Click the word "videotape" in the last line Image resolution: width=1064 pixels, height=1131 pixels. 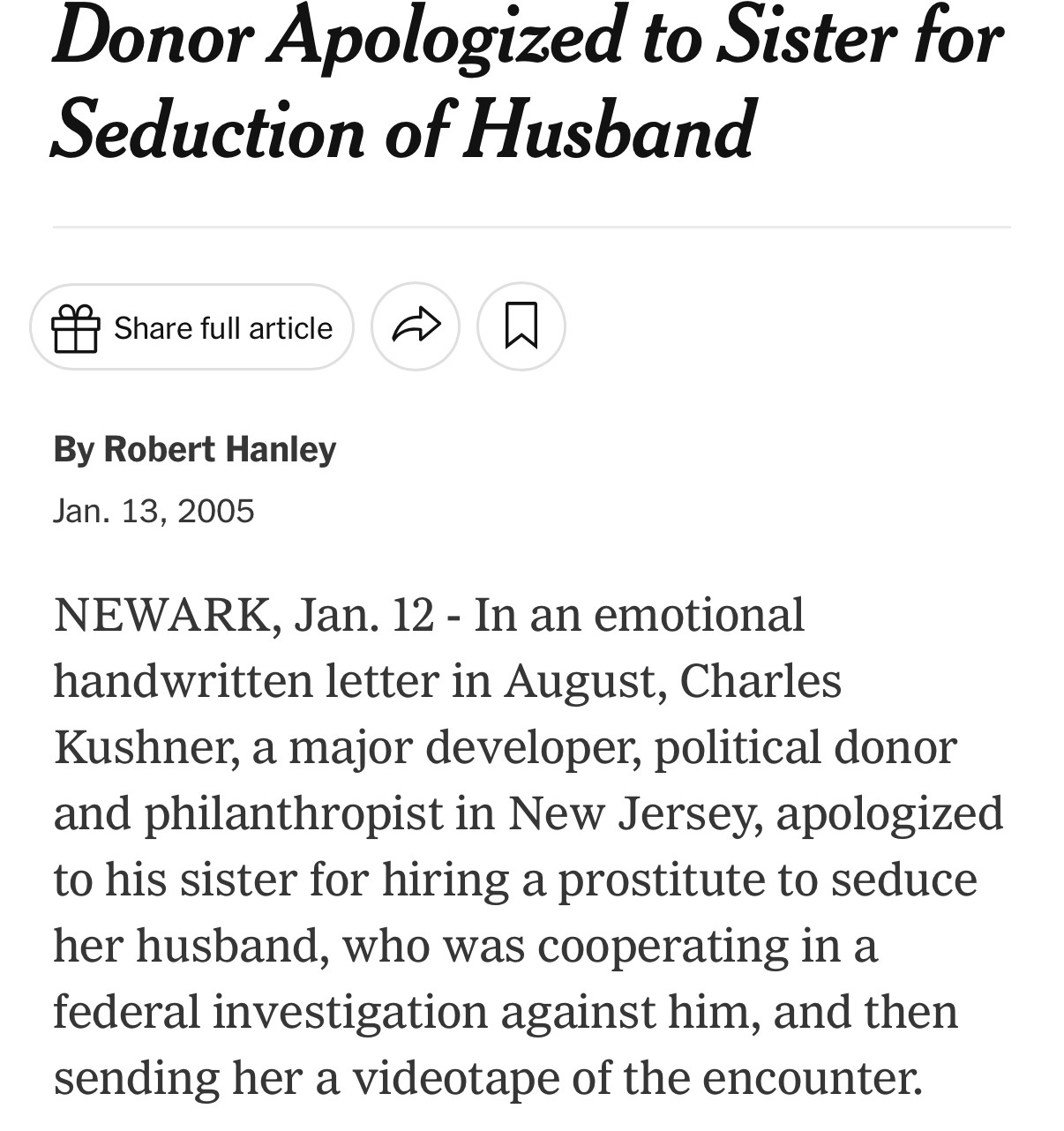tap(456, 1077)
